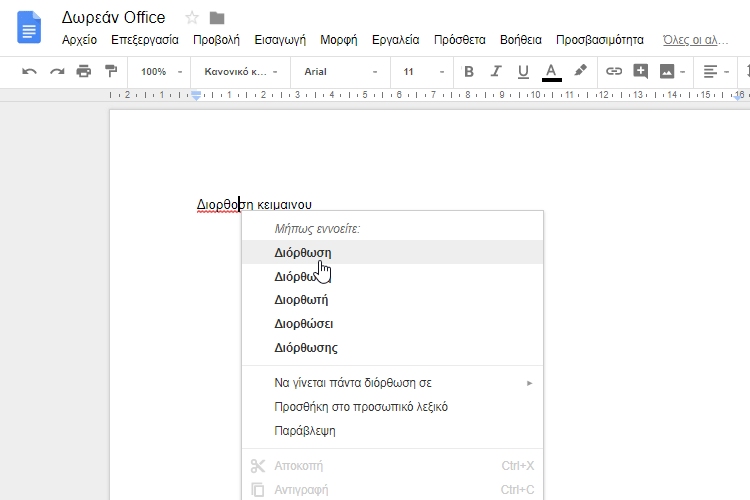Viewport: 750px width, 500px height.
Task: Star the Δωρεάν Office document
Action: click(x=192, y=18)
